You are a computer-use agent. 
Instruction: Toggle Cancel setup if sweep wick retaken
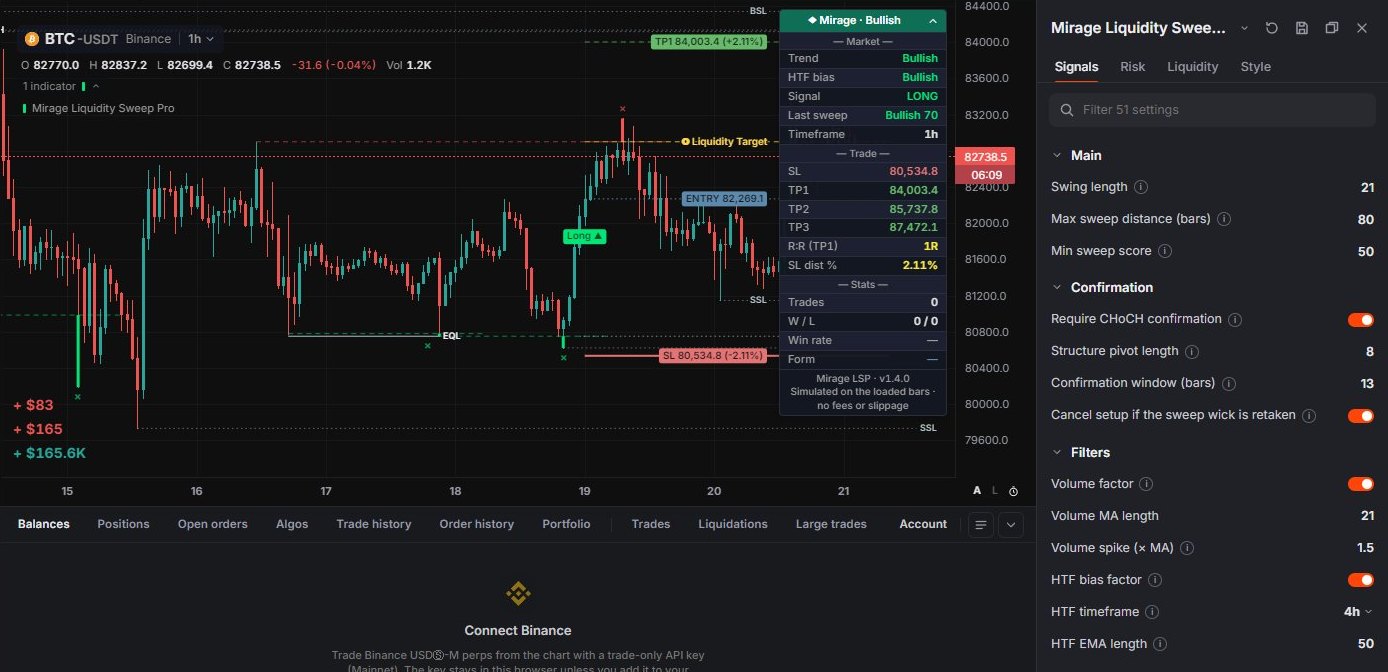pyautogui.click(x=1360, y=416)
